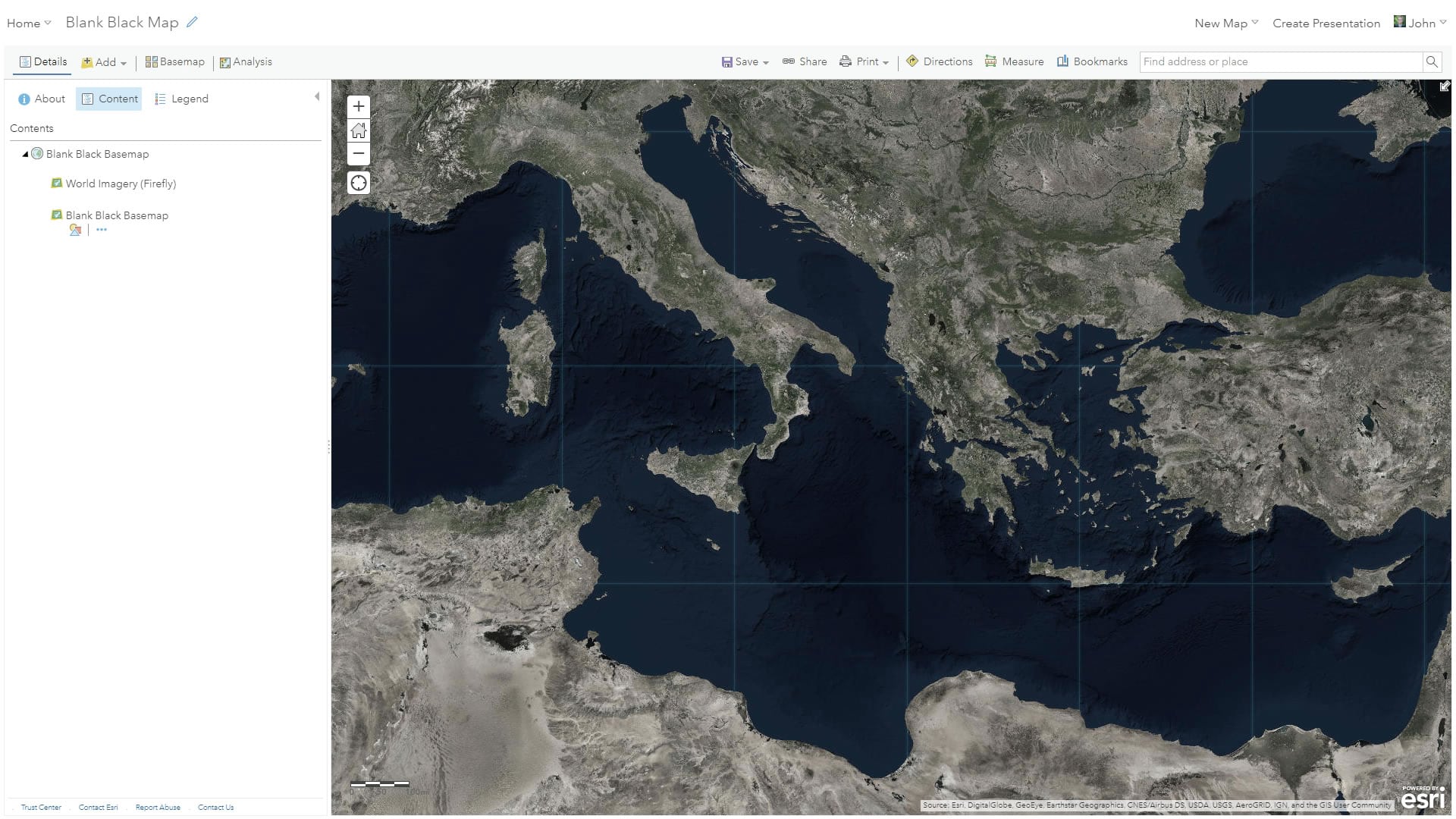The image size is (1456, 819).
Task: Open the Measure tool
Action: pyautogui.click(x=1014, y=61)
